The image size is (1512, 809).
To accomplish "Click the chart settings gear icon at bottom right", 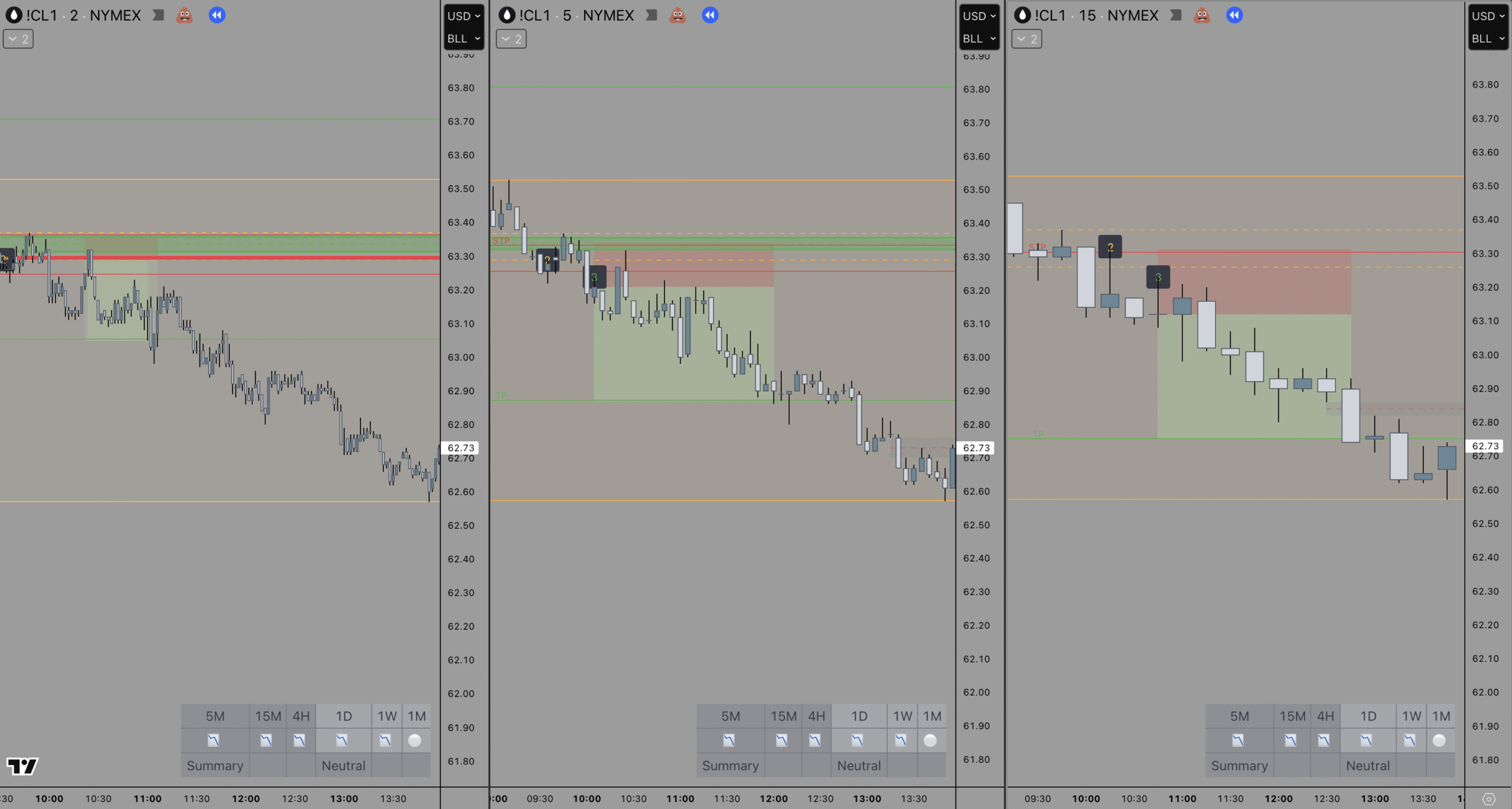I will (1489, 799).
